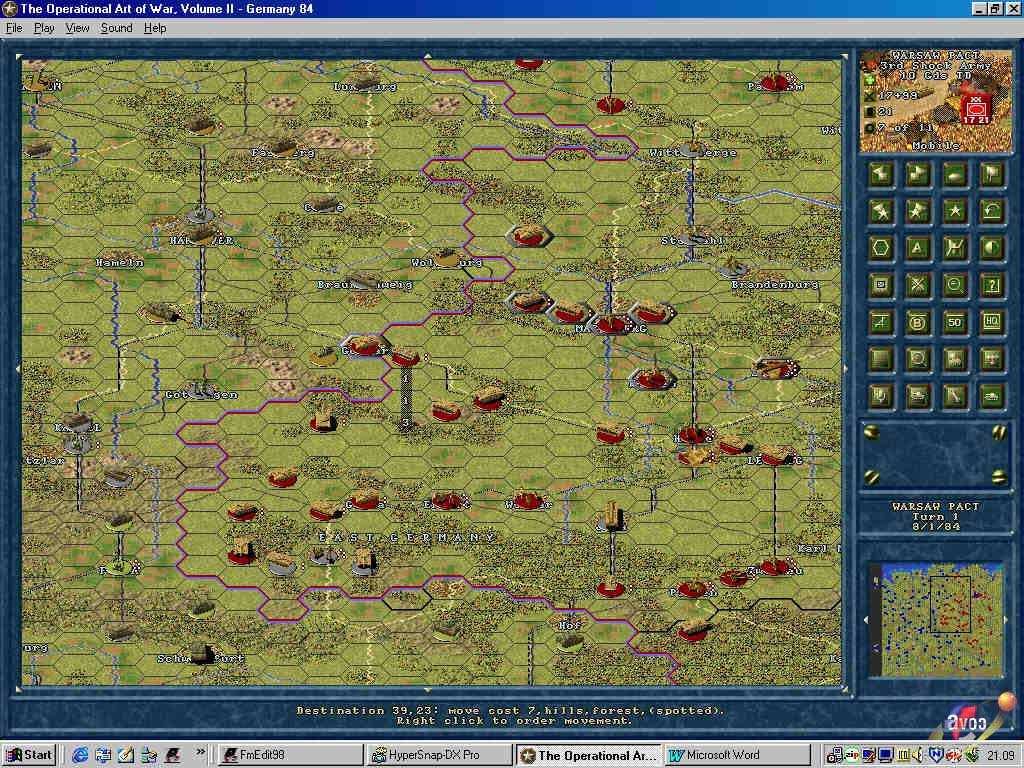Click the airplane air unit icon
1024x768 pixels.
click(992, 360)
